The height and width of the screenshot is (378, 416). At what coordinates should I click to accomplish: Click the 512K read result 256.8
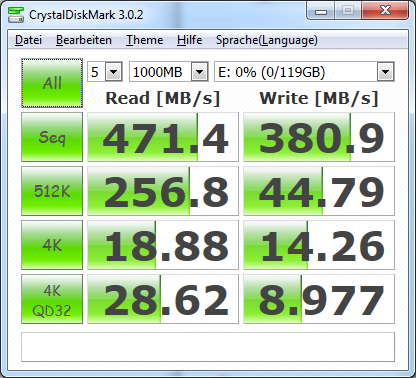(x=163, y=191)
